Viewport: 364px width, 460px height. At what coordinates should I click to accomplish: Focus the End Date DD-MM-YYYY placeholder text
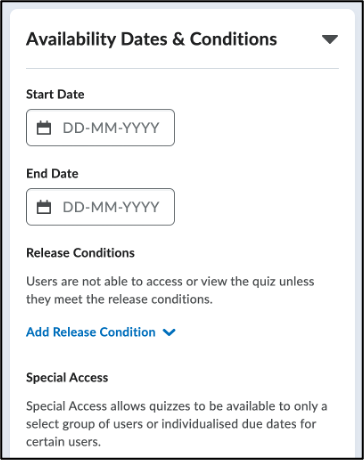(x=111, y=207)
